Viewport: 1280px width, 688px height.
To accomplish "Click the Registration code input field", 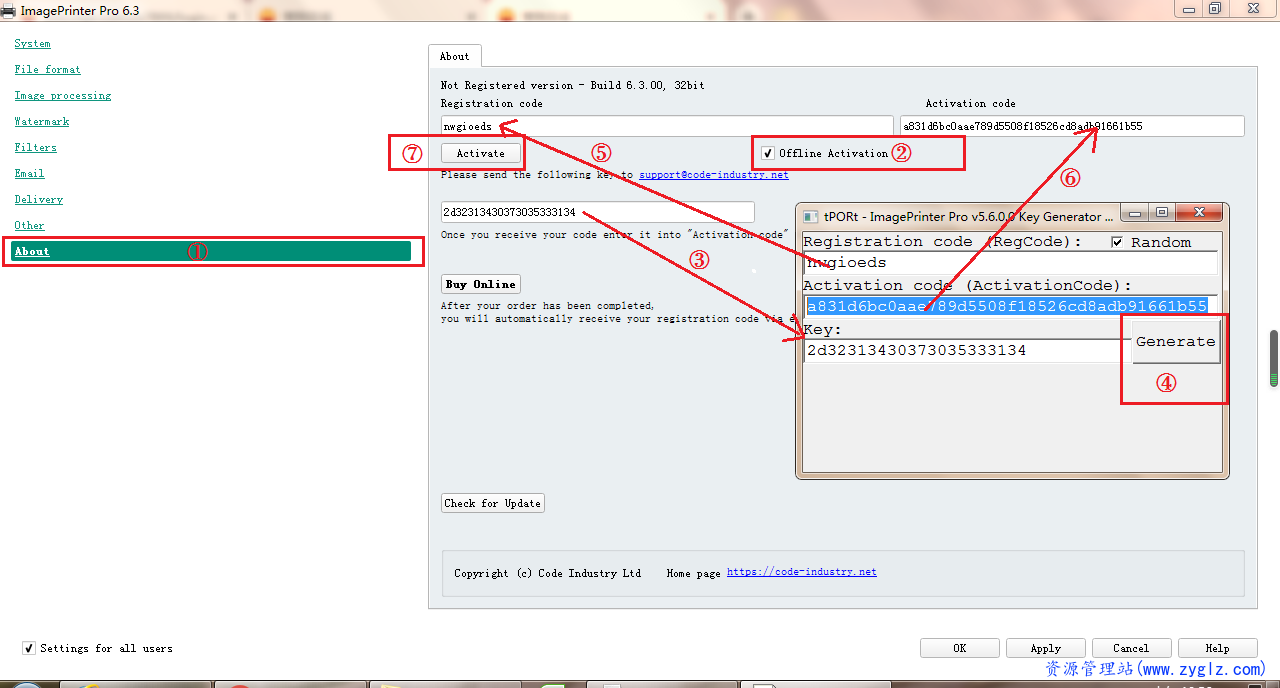I will [x=667, y=126].
